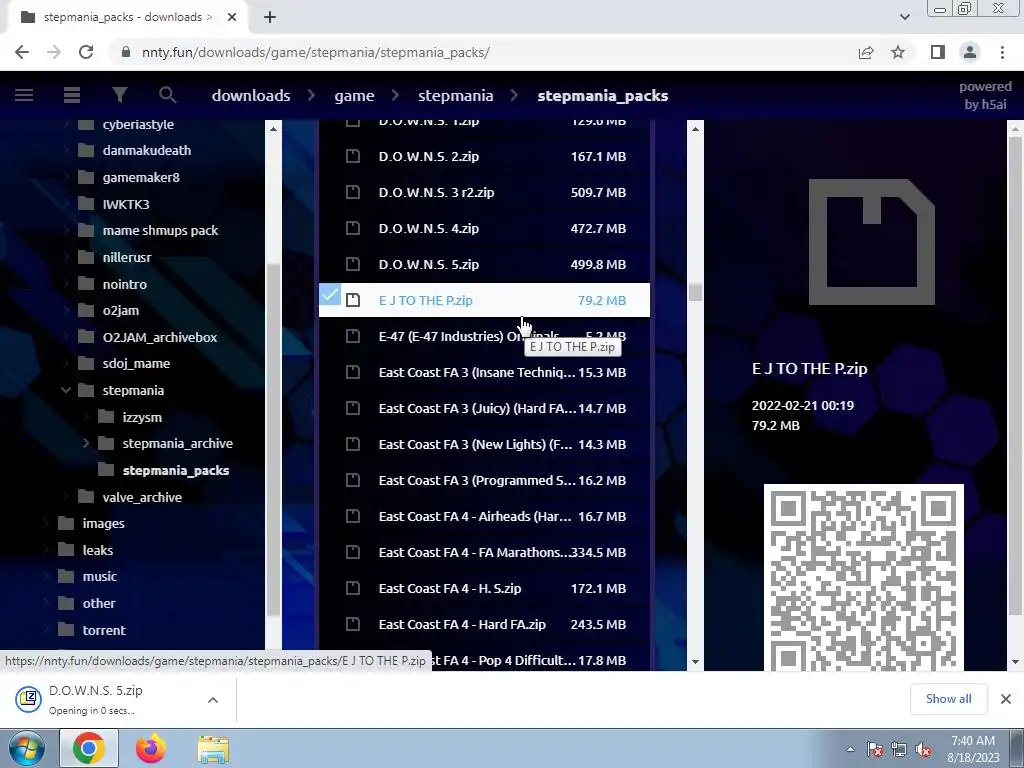Click the muted volume tray icon
The image size is (1024, 768).
point(924,749)
